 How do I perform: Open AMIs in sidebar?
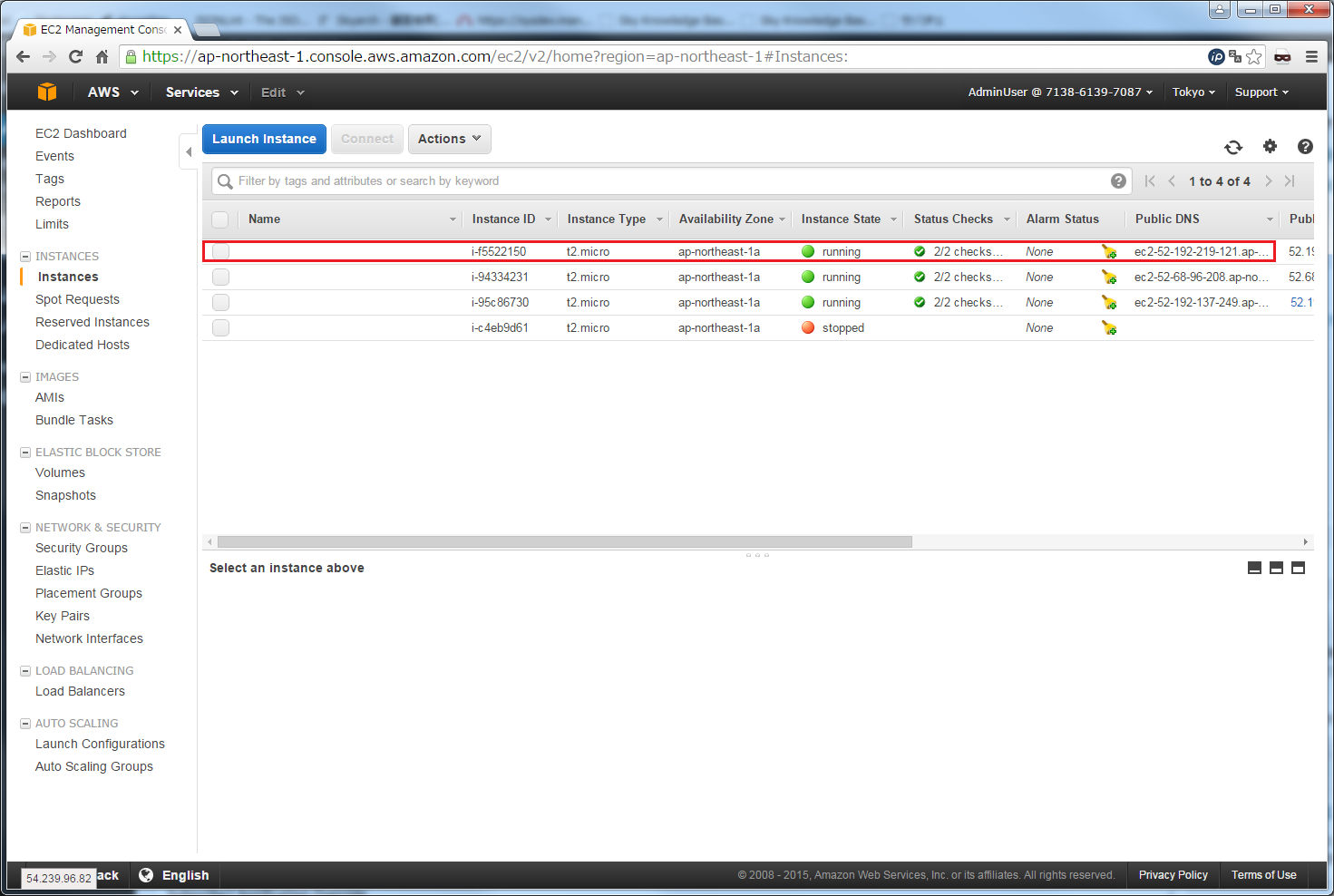[50, 397]
